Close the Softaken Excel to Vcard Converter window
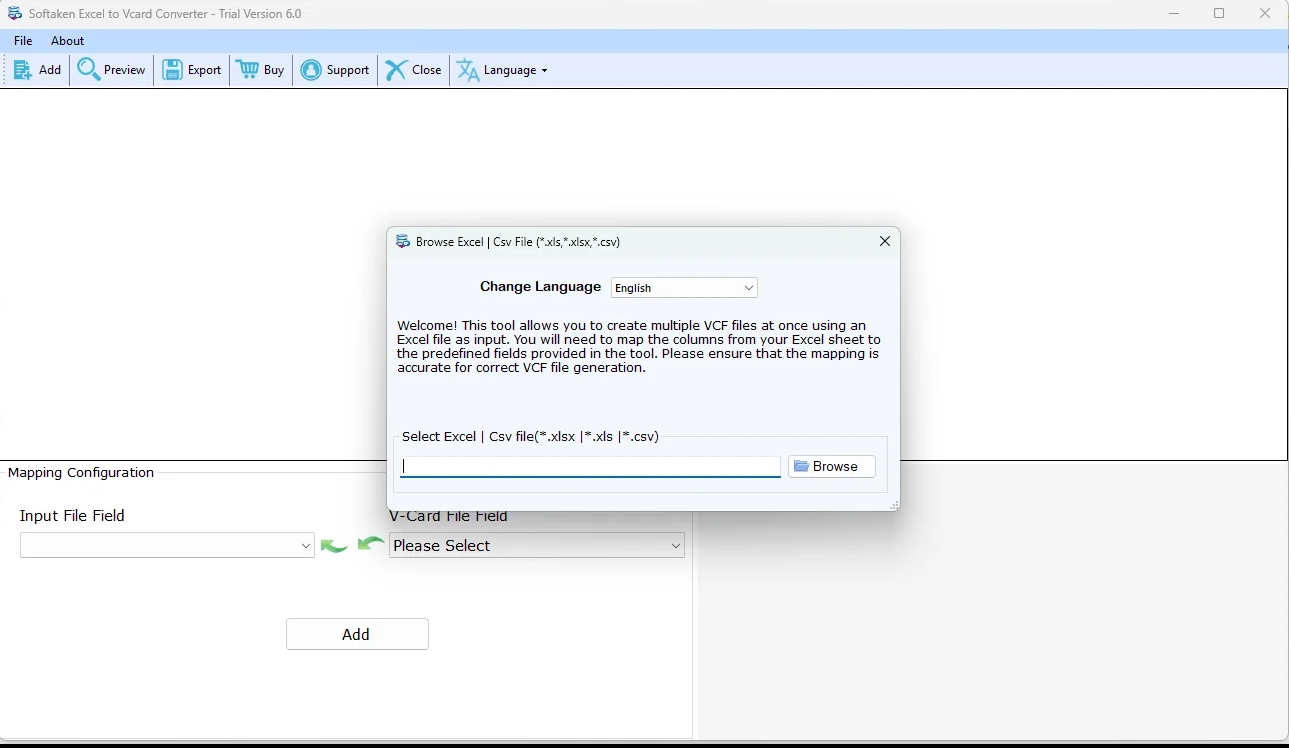The width and height of the screenshot is (1289, 748). point(1265,14)
